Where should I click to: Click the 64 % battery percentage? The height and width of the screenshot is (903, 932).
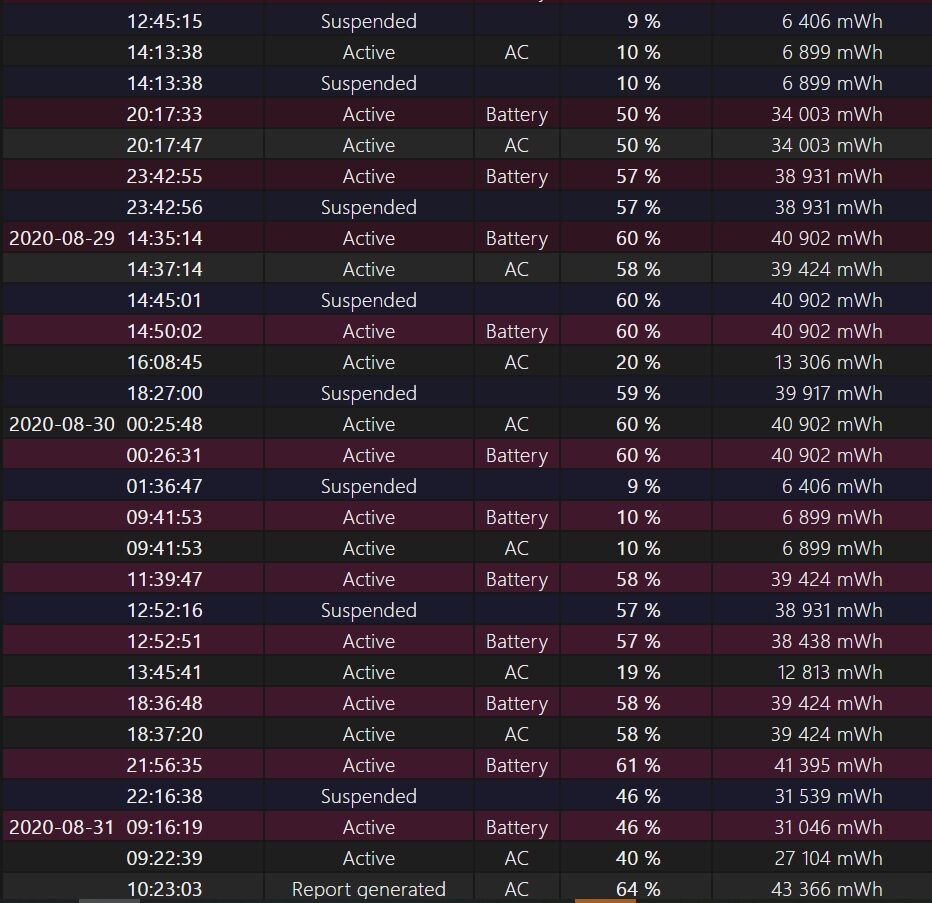638,889
